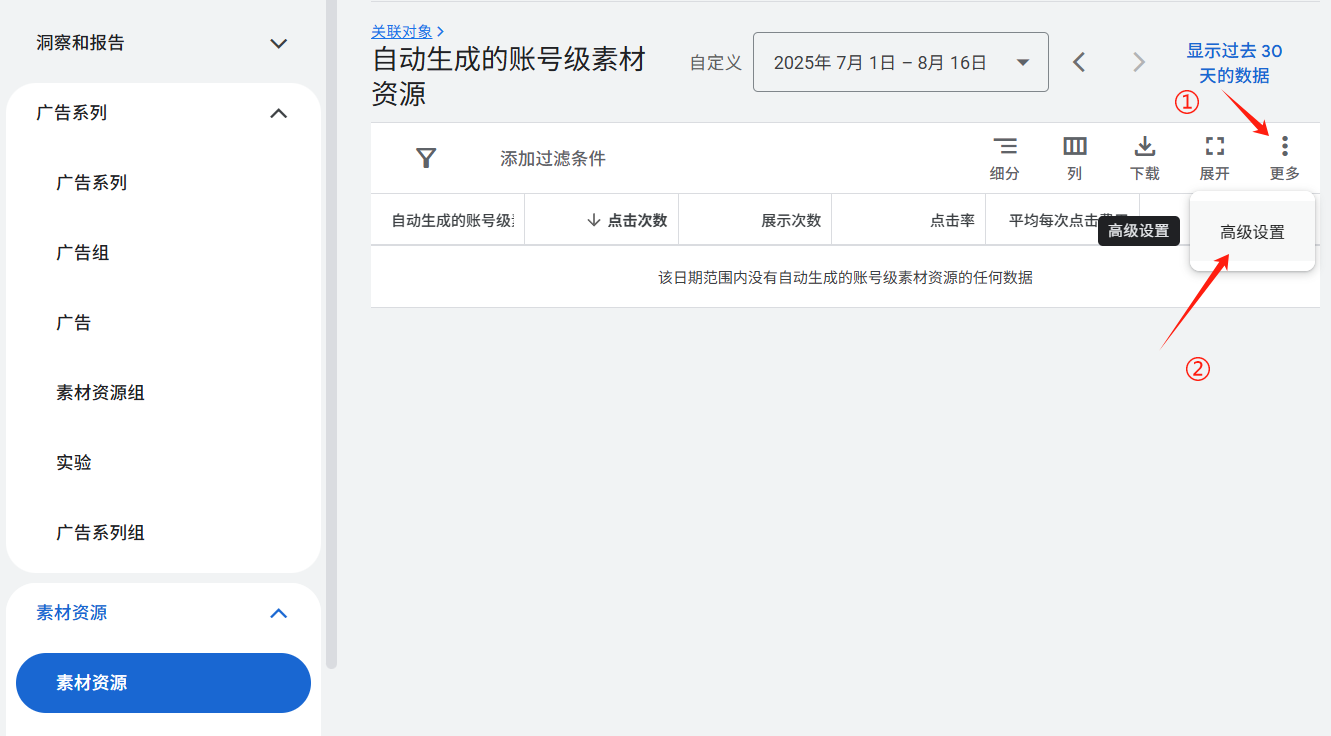Collapse the 素材资源 section chevron
The image size is (1331, 736).
[279, 613]
